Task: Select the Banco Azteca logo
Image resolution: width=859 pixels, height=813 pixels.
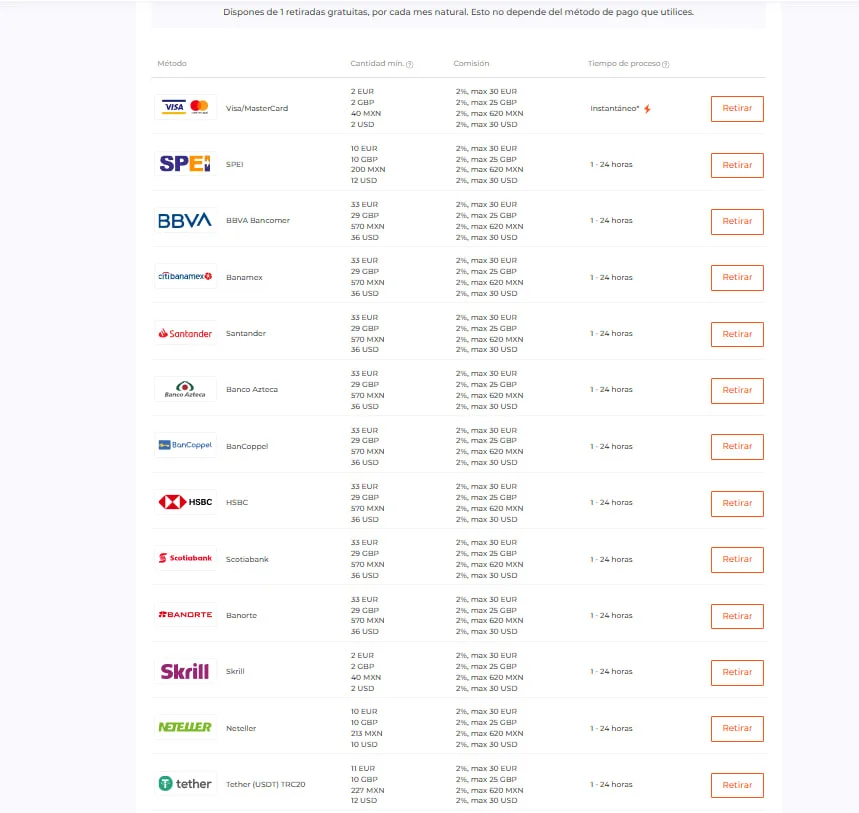Action: tap(185, 390)
